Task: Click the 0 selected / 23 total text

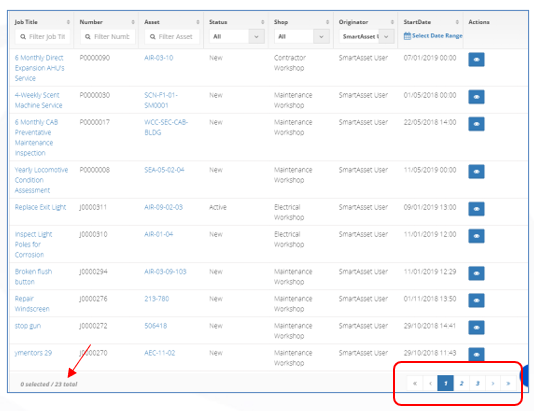Action: [49, 384]
